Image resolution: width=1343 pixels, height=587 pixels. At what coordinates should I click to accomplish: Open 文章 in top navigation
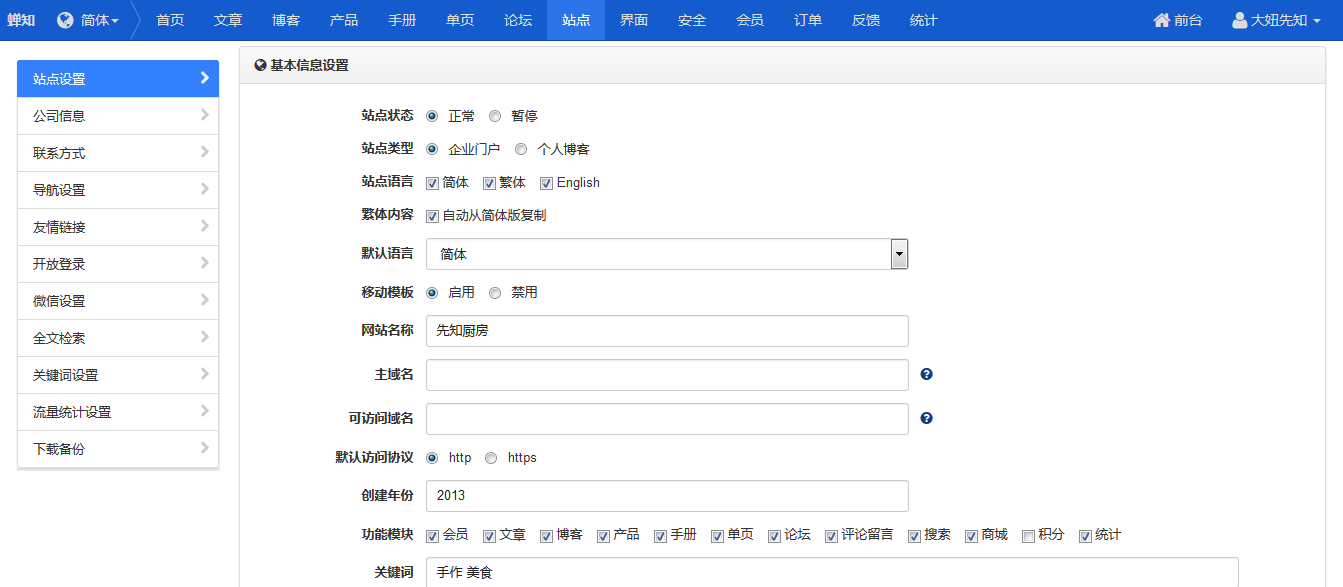click(228, 20)
